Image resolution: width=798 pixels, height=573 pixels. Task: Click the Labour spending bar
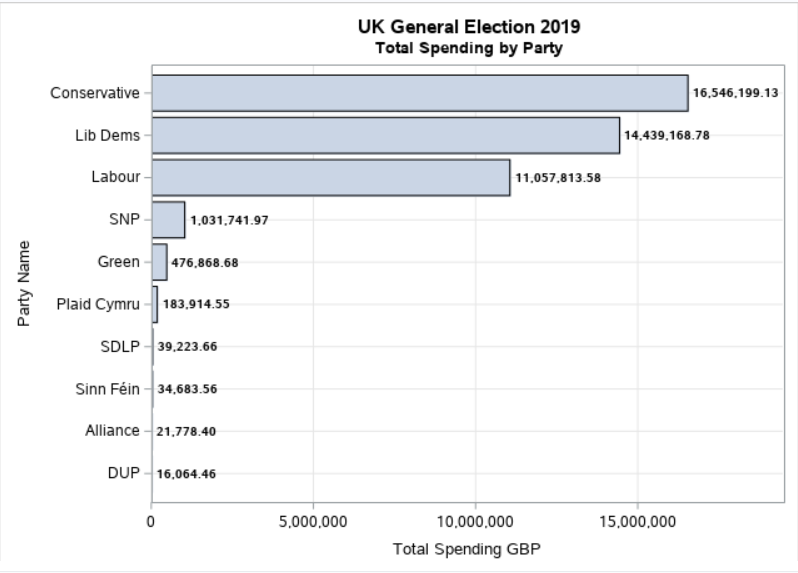pos(330,178)
